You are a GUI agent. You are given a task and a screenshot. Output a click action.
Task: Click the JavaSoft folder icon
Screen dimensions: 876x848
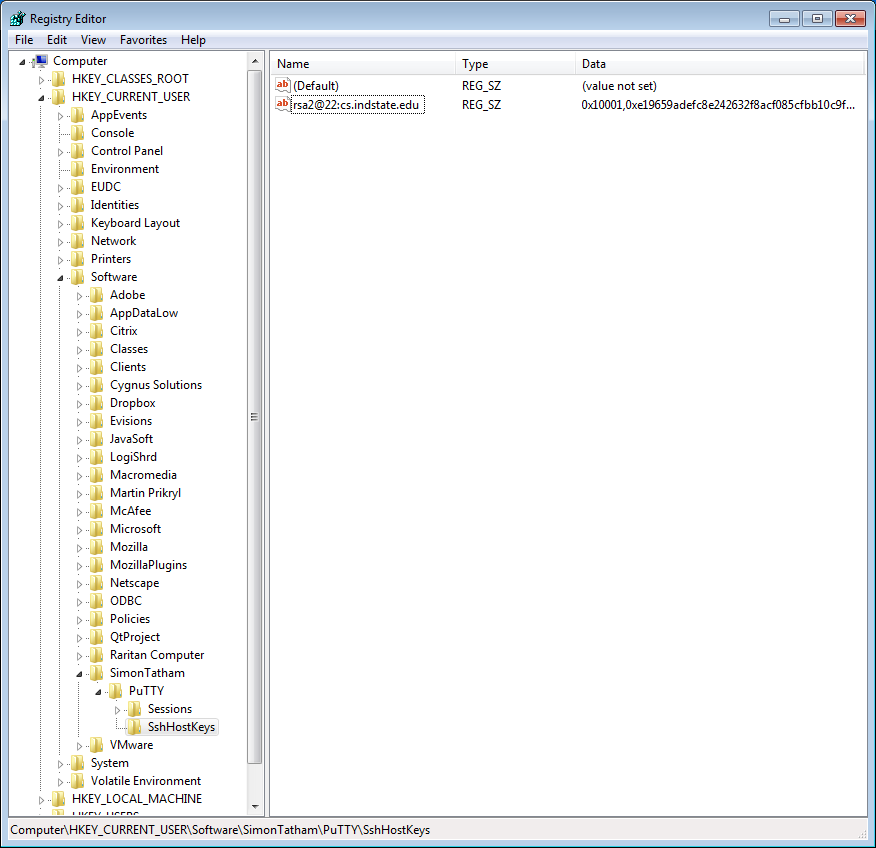click(x=97, y=439)
